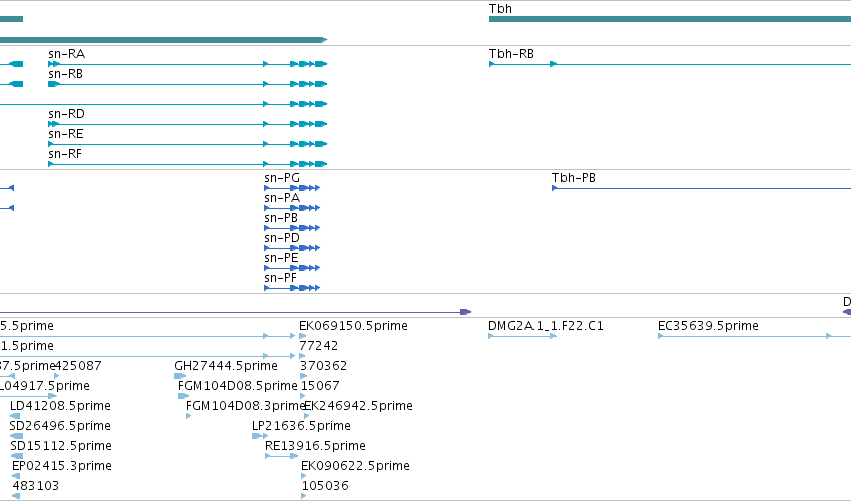Click the Tbh gene bar
The width and height of the screenshot is (851, 501).
[670, 20]
